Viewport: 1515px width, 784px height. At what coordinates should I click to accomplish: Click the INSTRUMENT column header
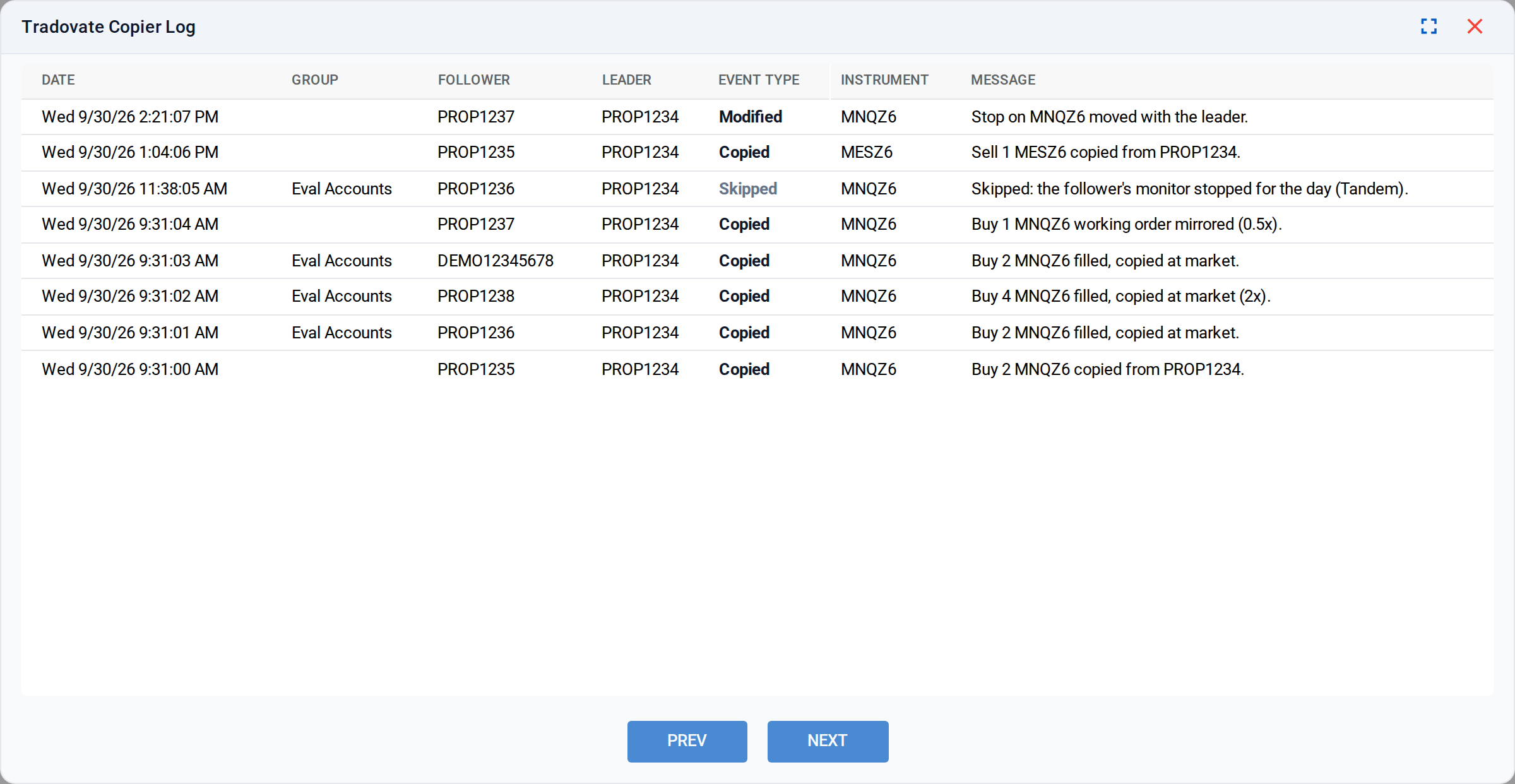884,80
